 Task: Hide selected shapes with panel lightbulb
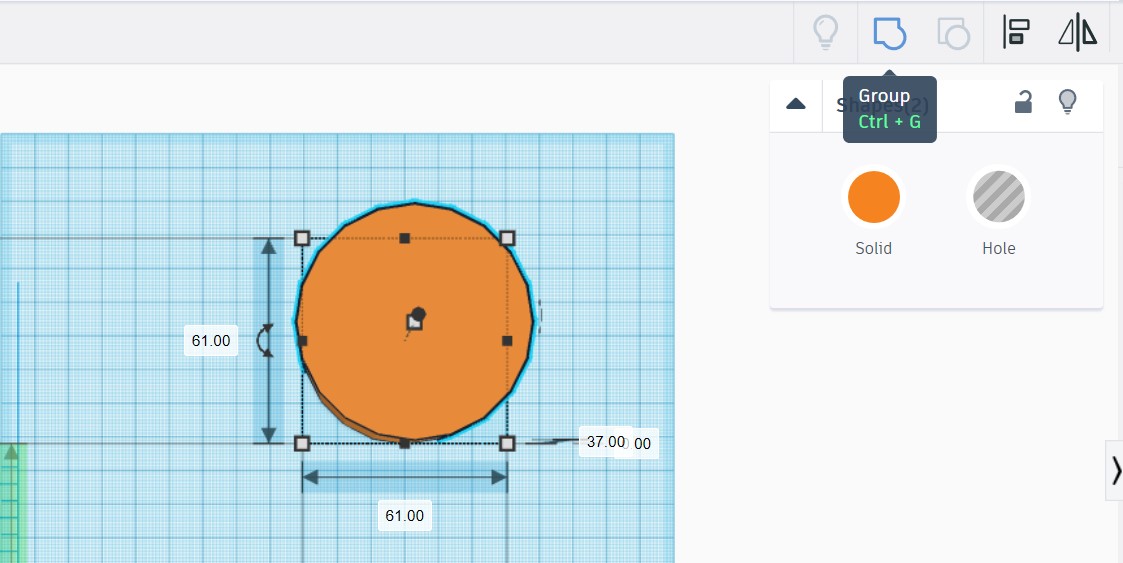pos(1067,102)
